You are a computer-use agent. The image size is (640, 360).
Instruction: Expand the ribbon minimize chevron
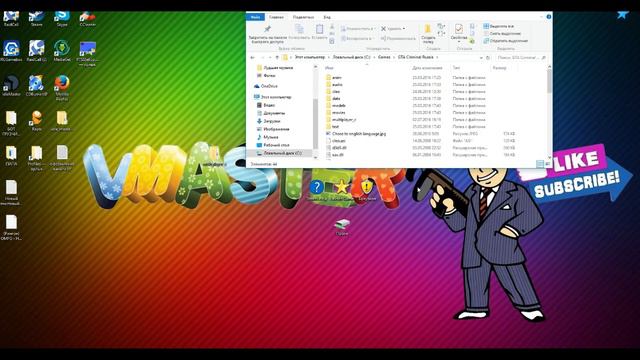[542, 17]
